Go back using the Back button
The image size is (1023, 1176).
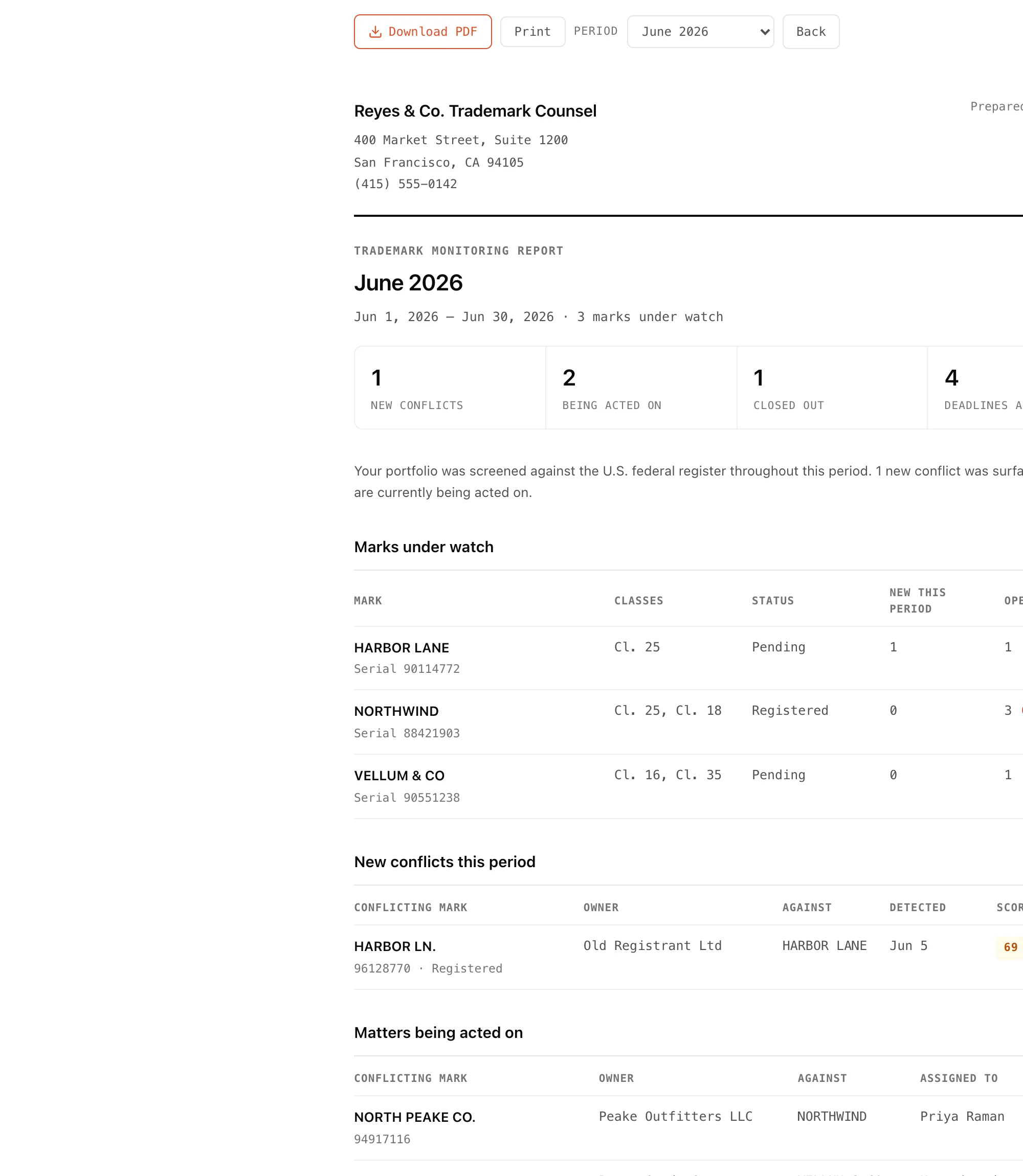(811, 32)
